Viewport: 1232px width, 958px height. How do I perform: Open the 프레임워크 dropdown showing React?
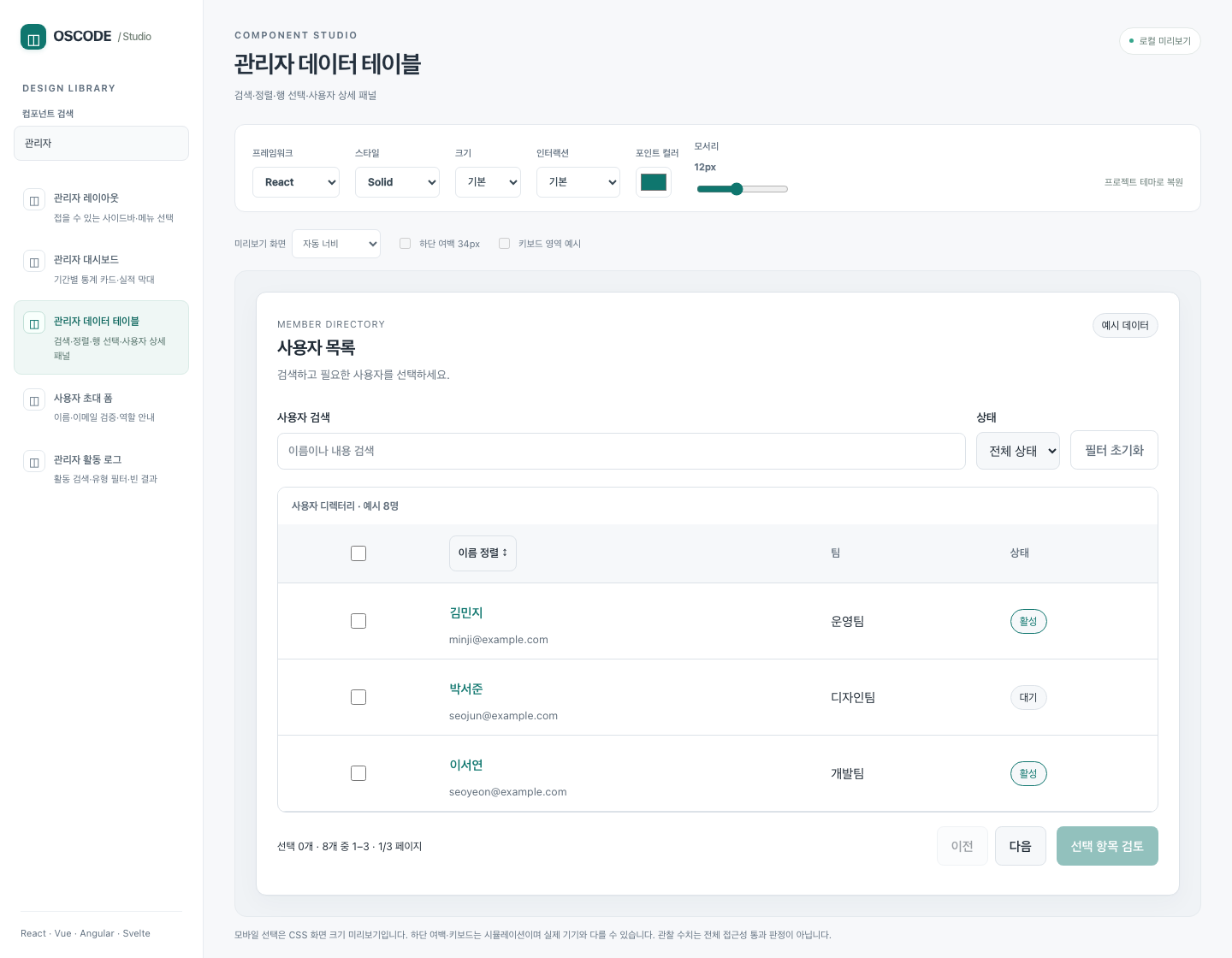296,182
